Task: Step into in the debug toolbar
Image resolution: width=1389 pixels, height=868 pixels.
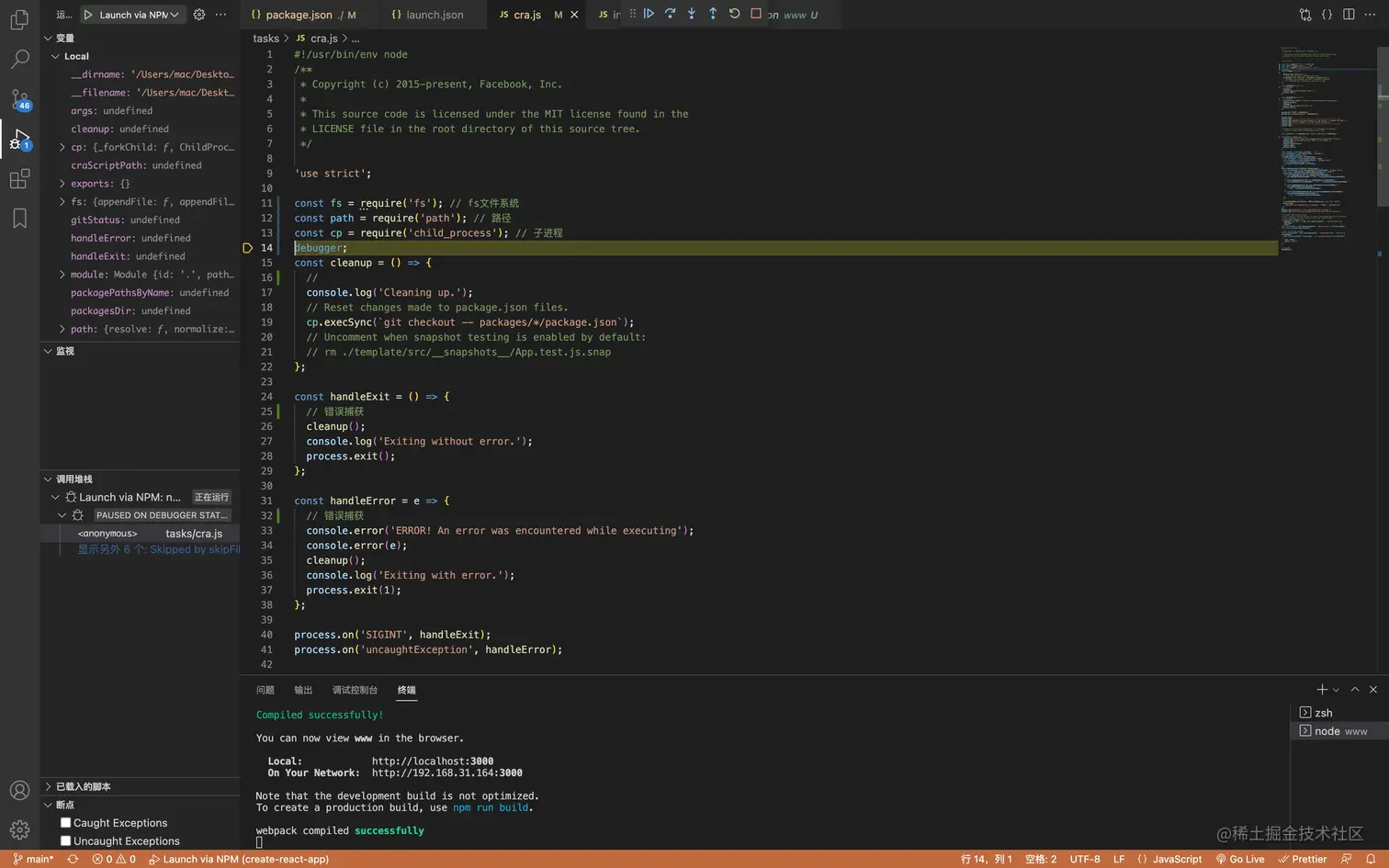Action: tap(692, 14)
